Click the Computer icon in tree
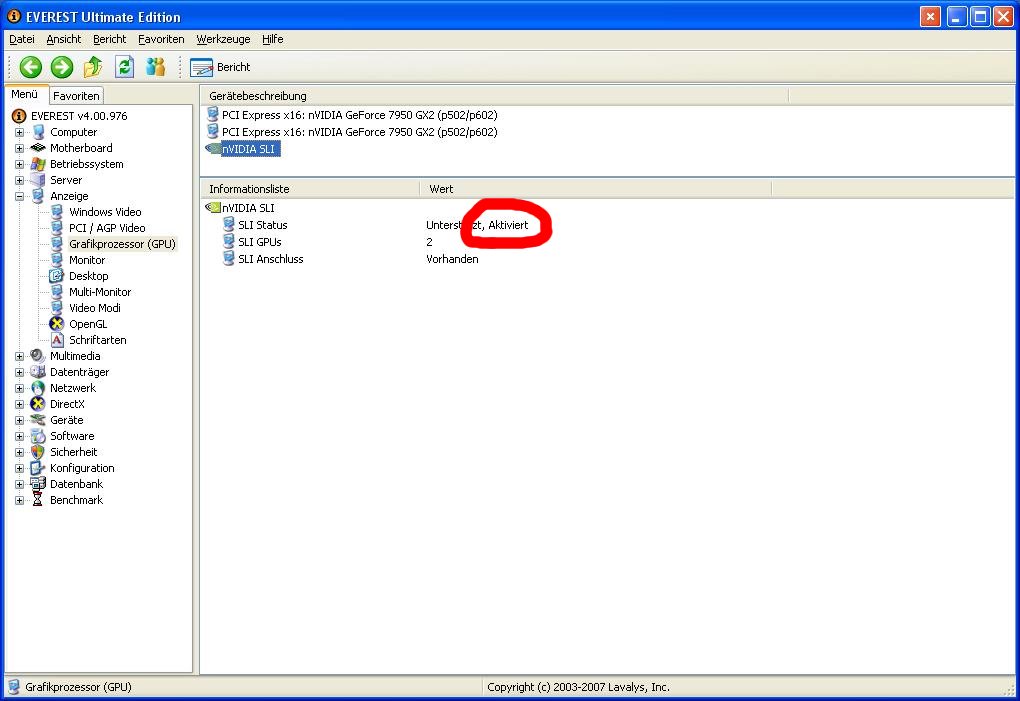This screenshot has width=1020, height=701. pos(38,132)
